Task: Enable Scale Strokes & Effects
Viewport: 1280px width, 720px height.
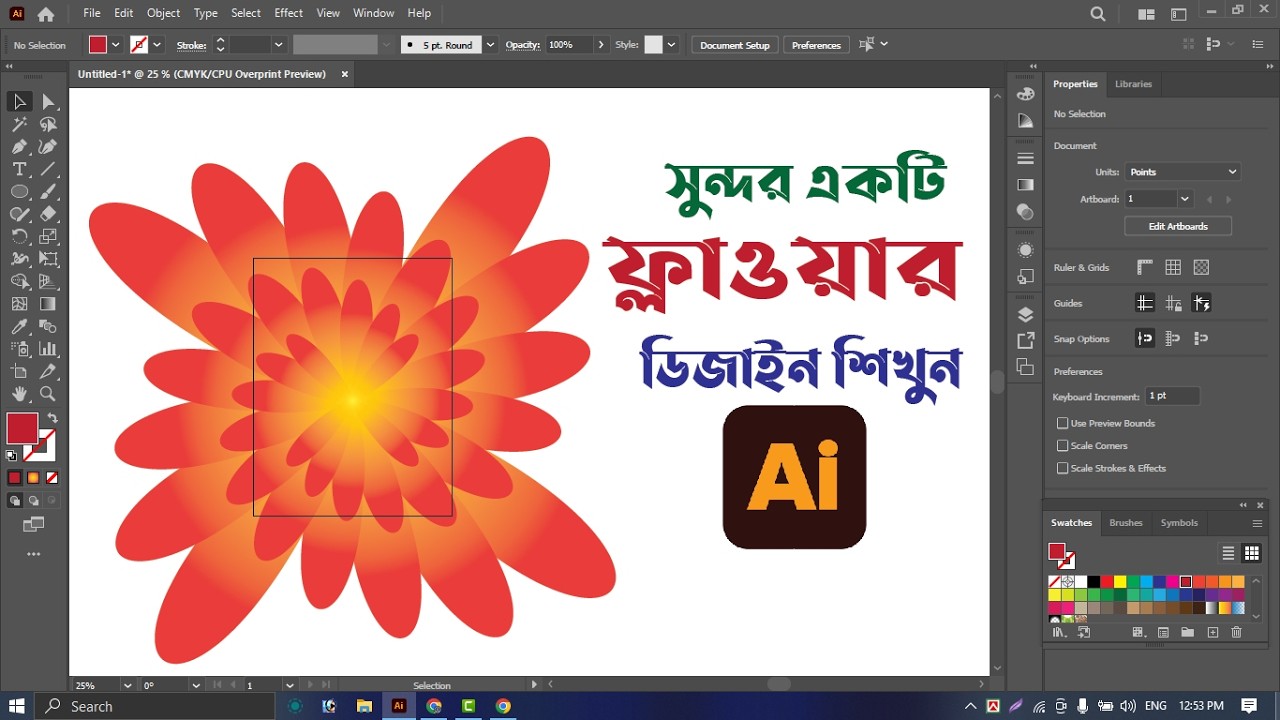Action: [x=1063, y=468]
